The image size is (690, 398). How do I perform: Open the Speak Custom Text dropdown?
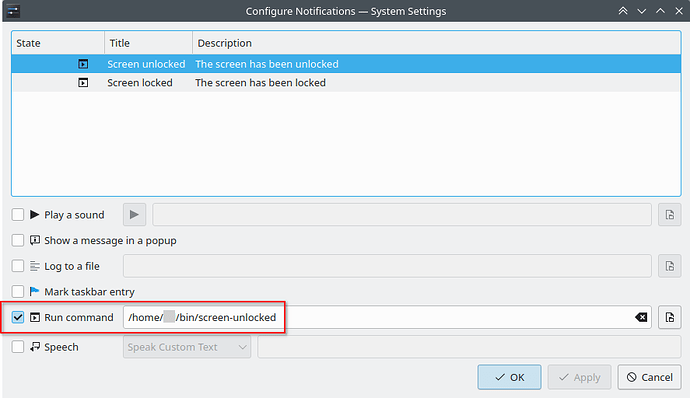point(187,347)
